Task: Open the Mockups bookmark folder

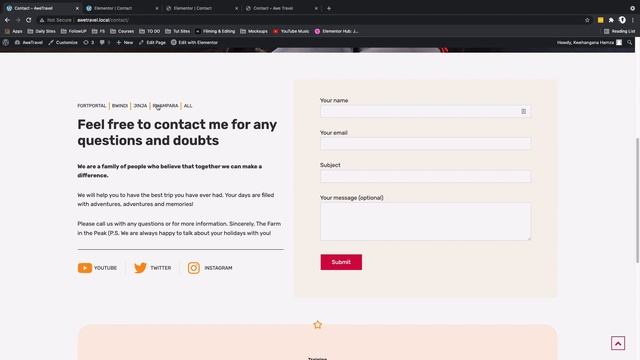Action: pyautogui.click(x=254, y=31)
